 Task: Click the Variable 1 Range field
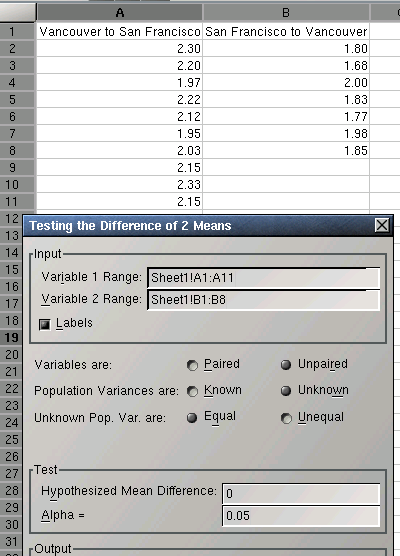pyautogui.click(x=263, y=278)
